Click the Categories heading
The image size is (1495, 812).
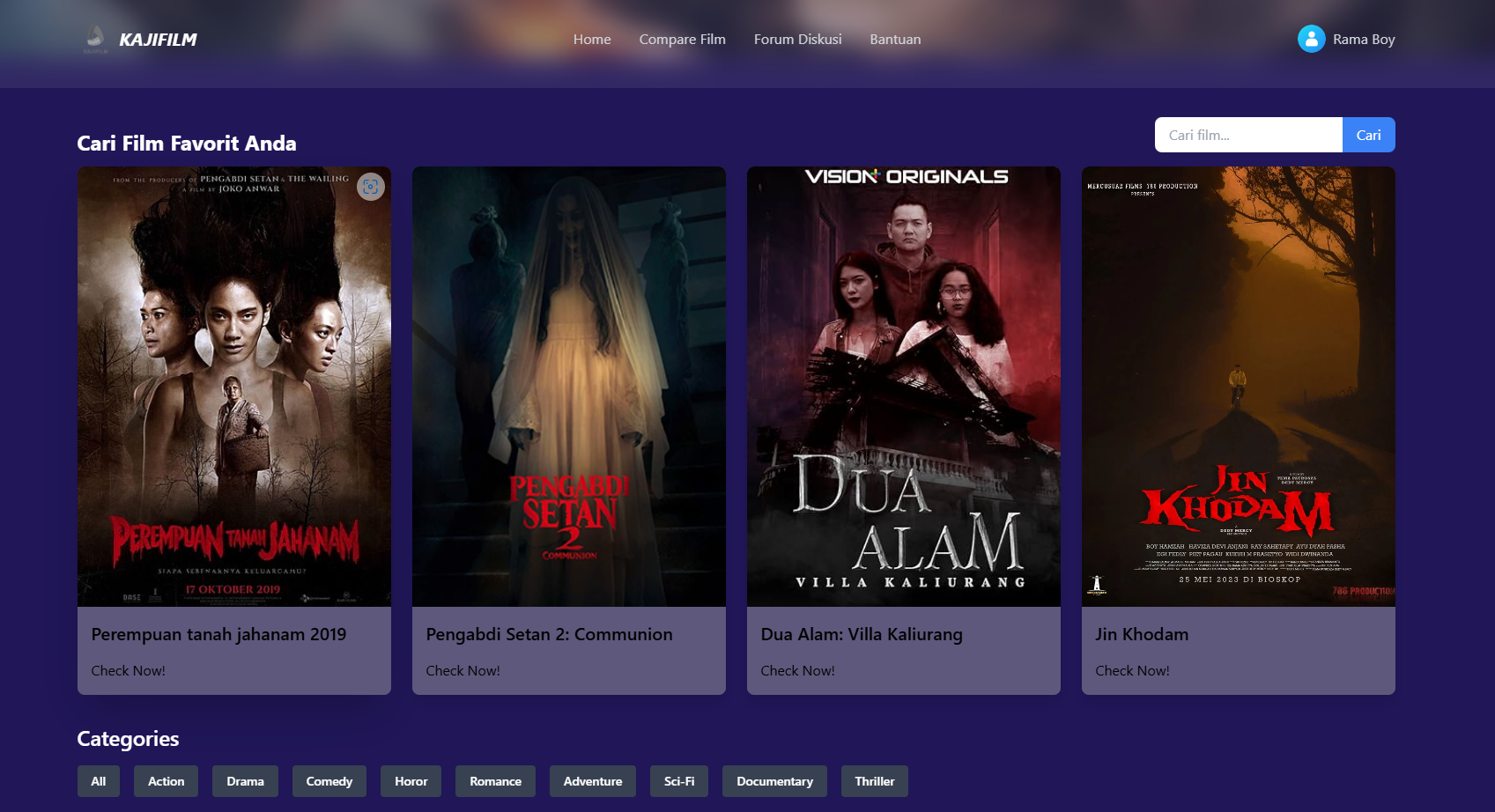(x=128, y=739)
